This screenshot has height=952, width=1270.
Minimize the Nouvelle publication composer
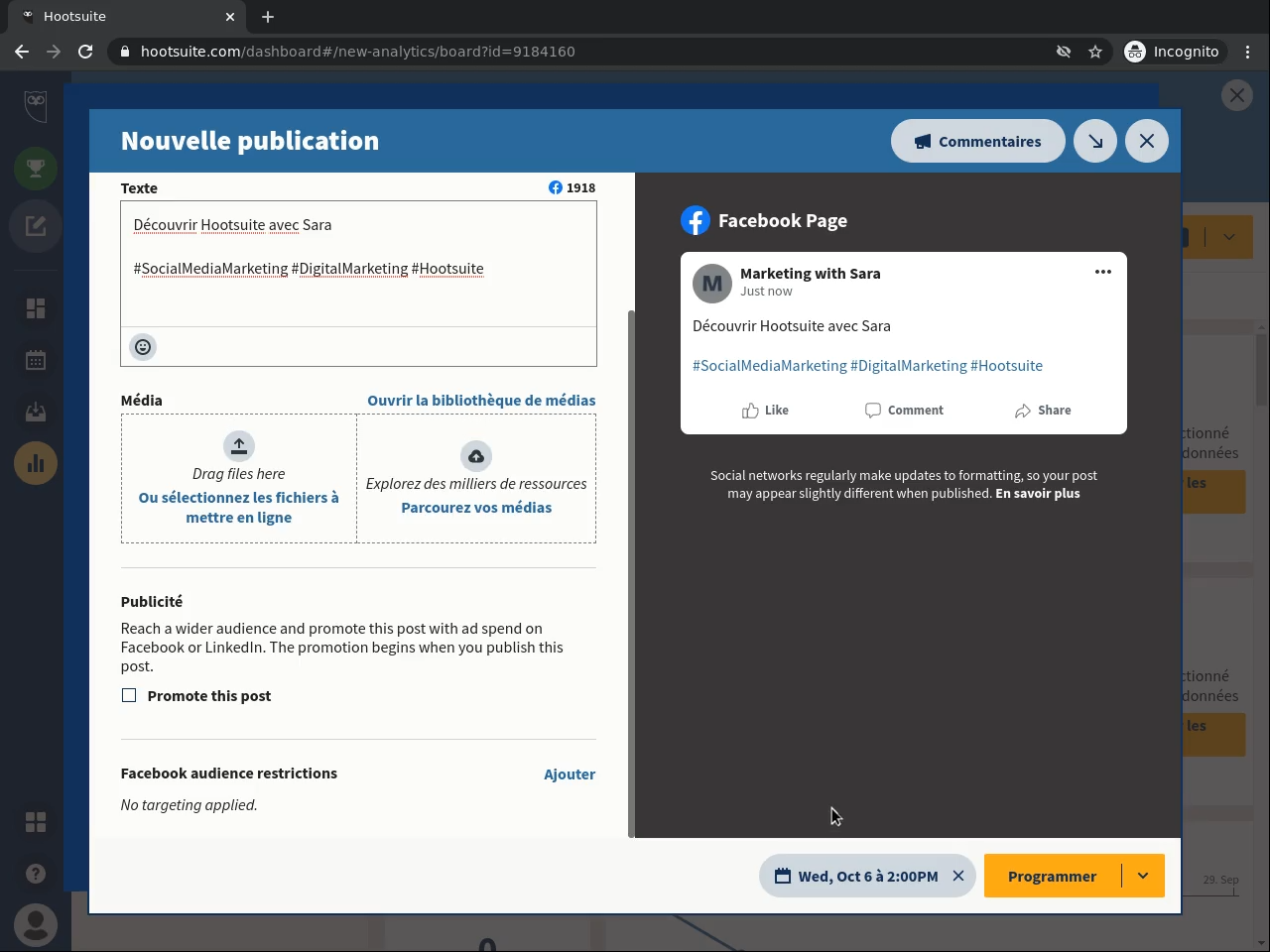(x=1095, y=141)
